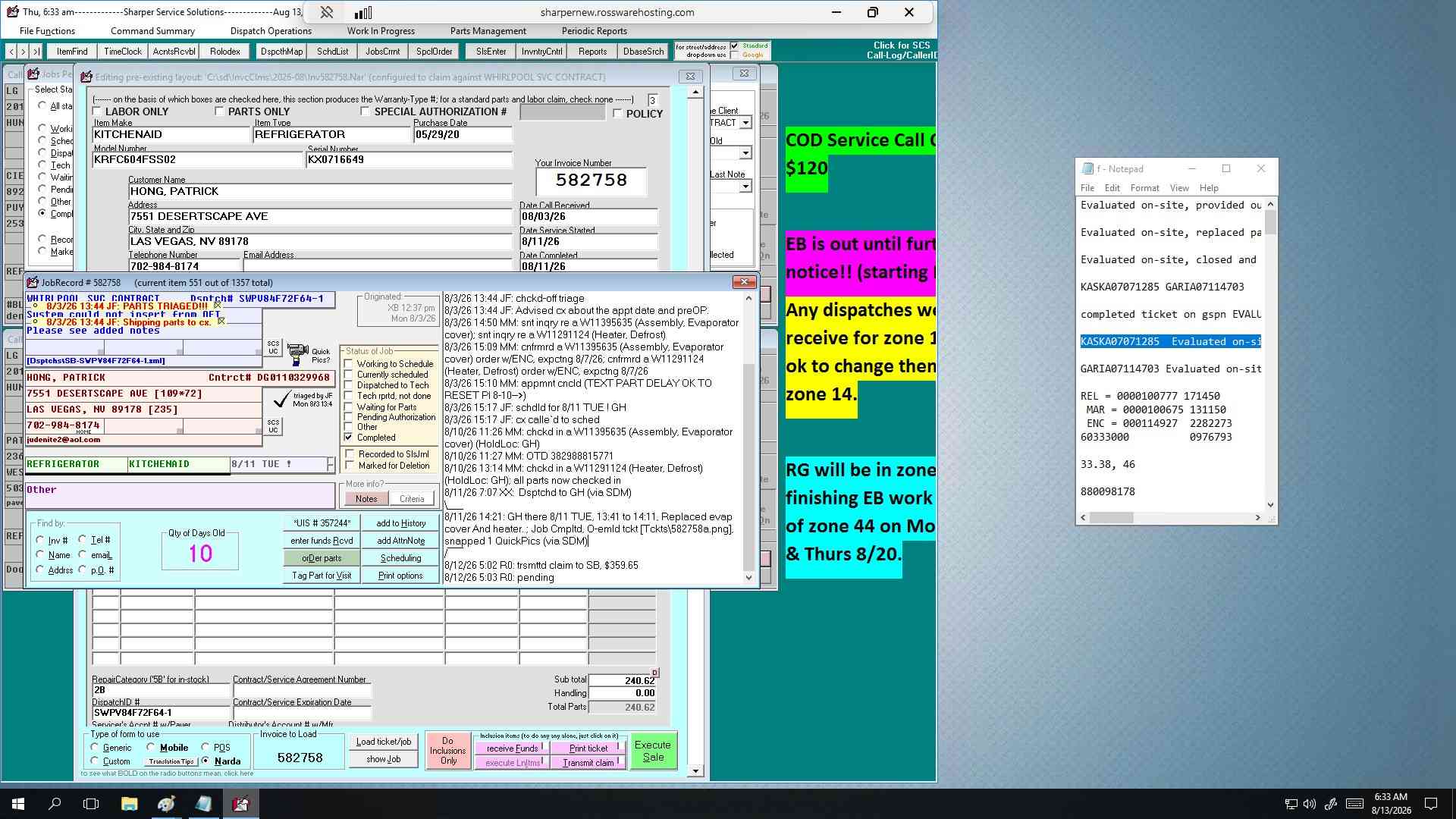
Task: Click the triaged by JF checkmark
Action: pos(281,398)
